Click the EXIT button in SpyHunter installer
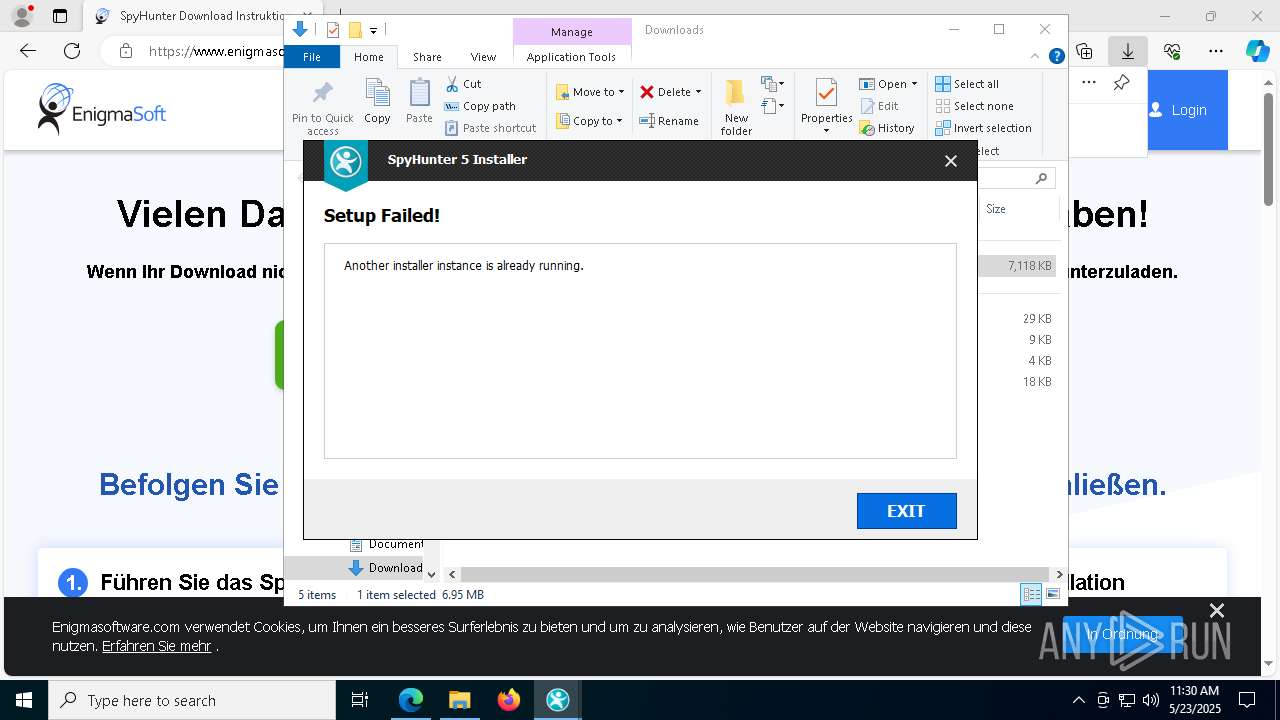 coord(906,510)
